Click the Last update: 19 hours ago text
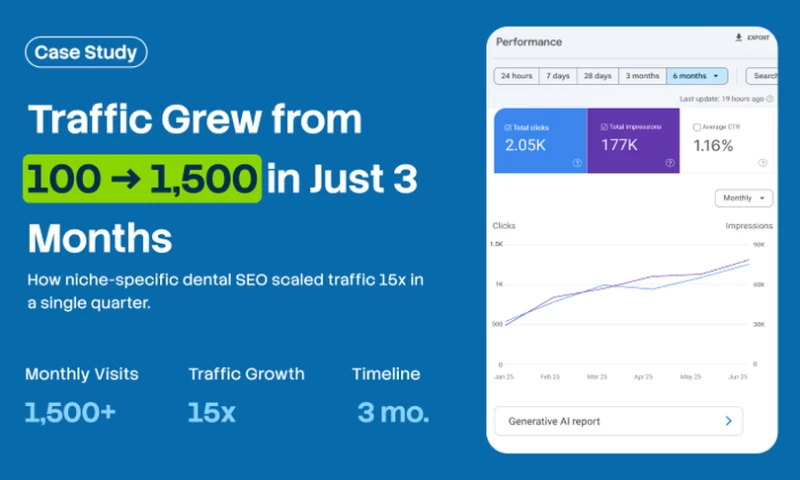 (721, 99)
